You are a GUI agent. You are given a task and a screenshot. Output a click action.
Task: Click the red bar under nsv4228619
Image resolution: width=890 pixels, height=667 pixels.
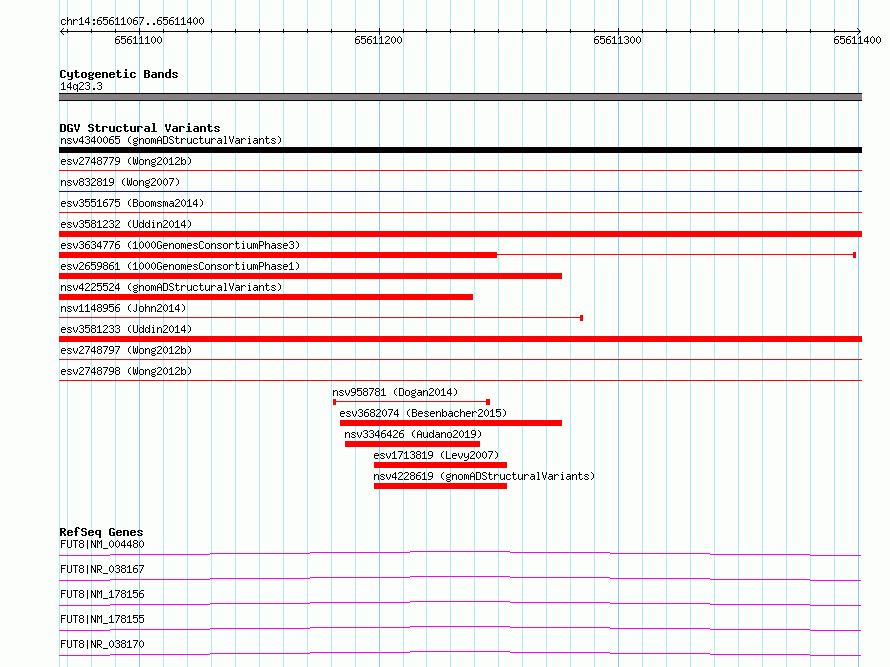(440, 486)
